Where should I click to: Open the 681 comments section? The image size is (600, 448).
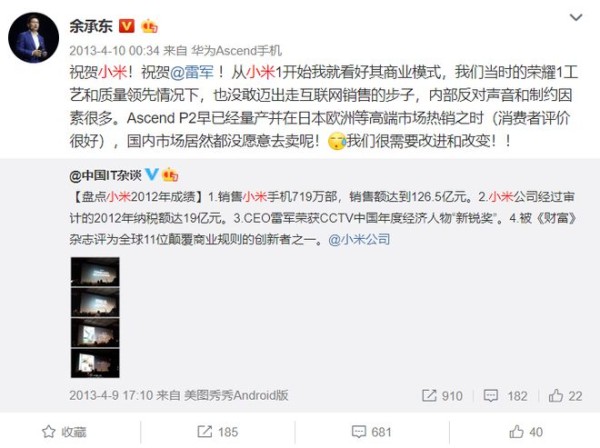(x=372, y=432)
